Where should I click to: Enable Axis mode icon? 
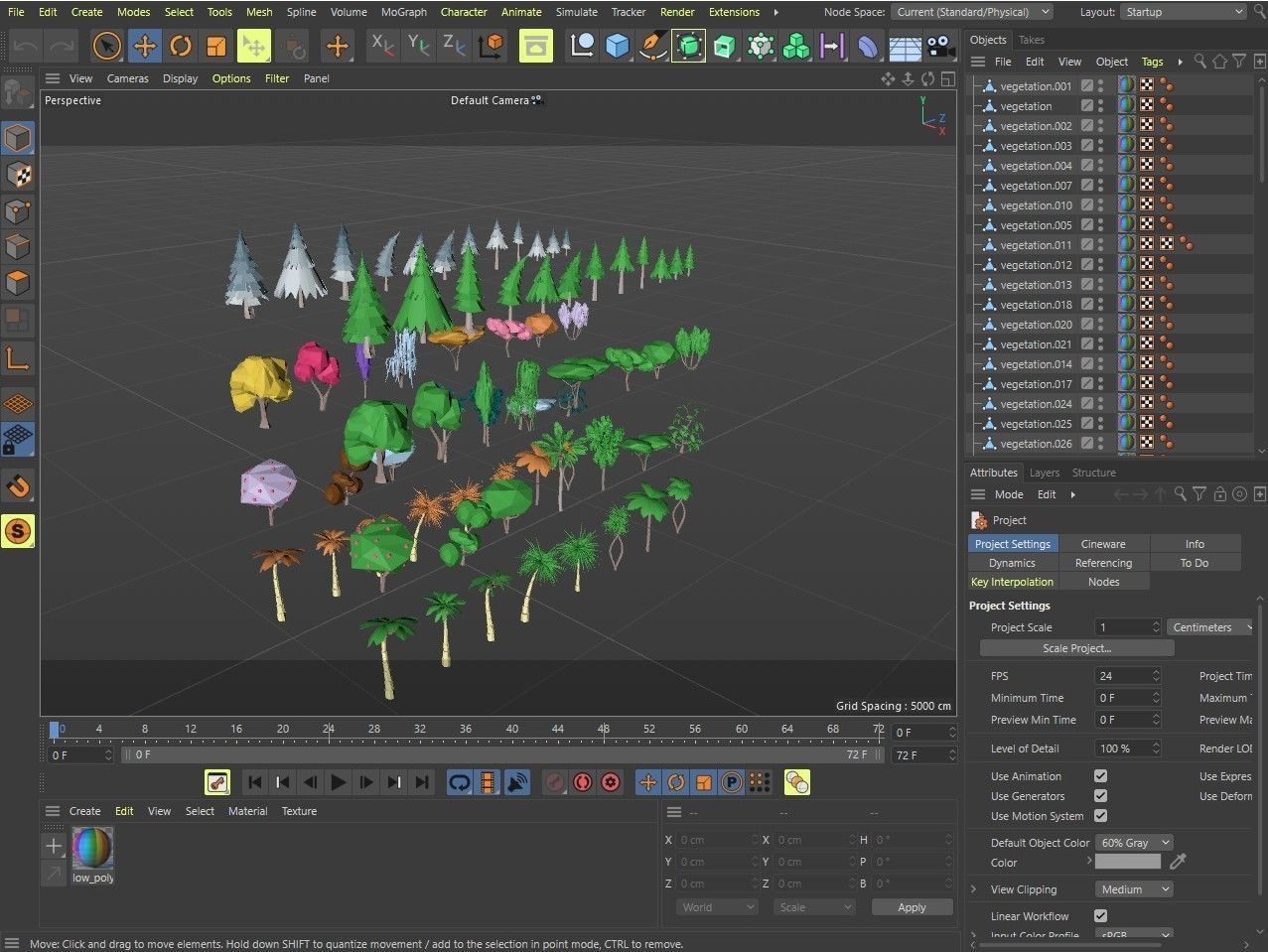pyautogui.click(x=17, y=358)
